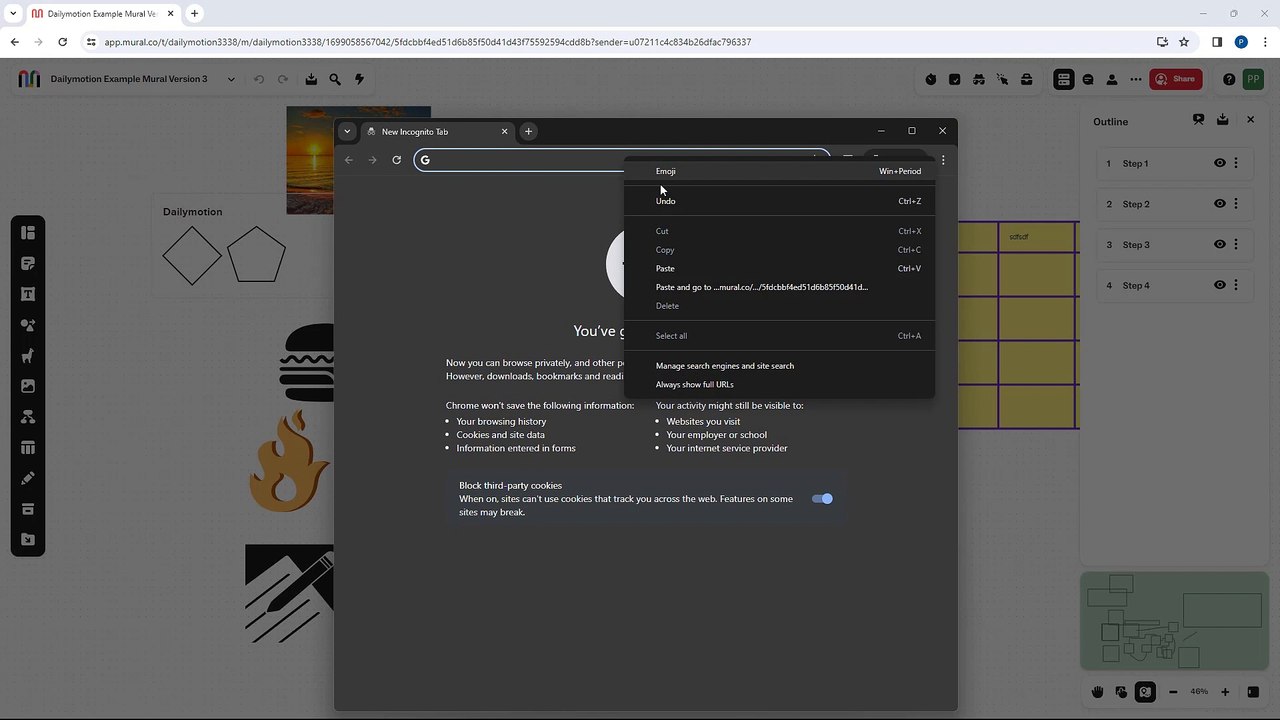Open the incognito Chrome three-dot menu
Screen dimensions: 1280x720
pyautogui.click(x=943, y=160)
